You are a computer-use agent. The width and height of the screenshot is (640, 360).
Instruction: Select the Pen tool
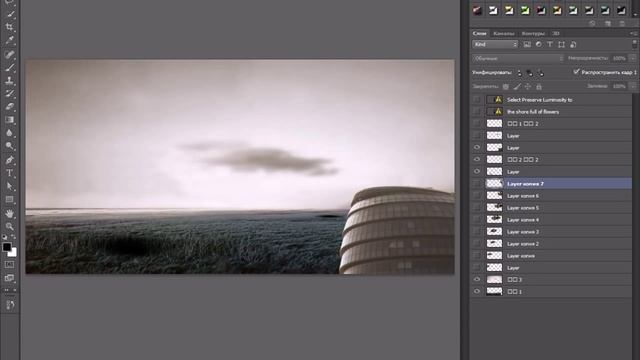point(10,160)
